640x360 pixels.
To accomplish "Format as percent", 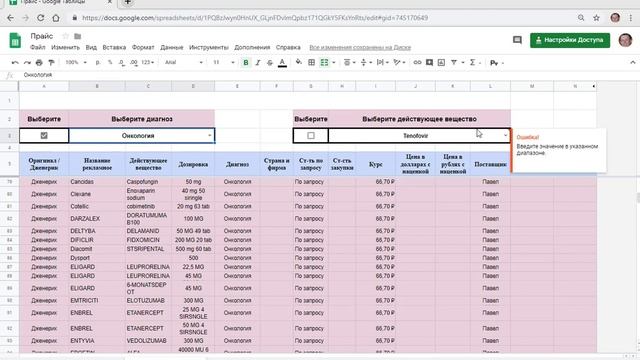I will pyautogui.click(x=110, y=62).
